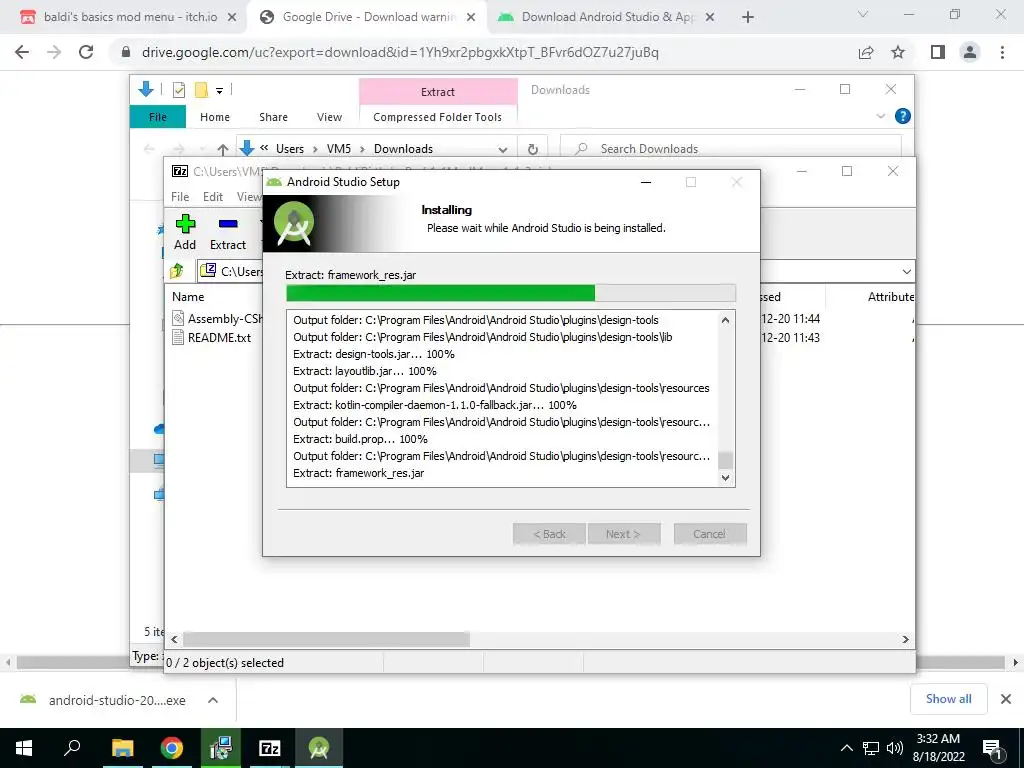Click the 7-Zip horizontal scrollbar thumb

326,639
